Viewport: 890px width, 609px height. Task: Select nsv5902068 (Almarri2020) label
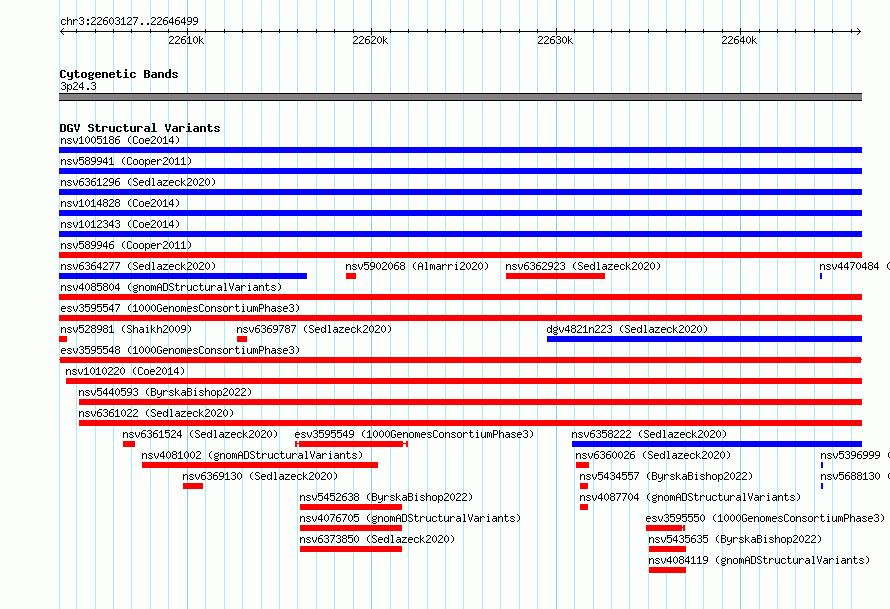pyautogui.click(x=417, y=266)
